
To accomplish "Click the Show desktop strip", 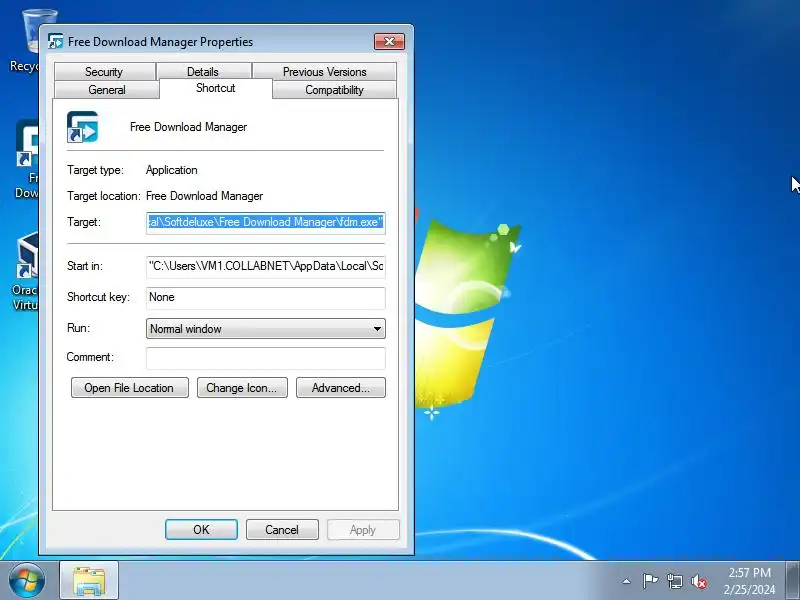I will [x=792, y=581].
